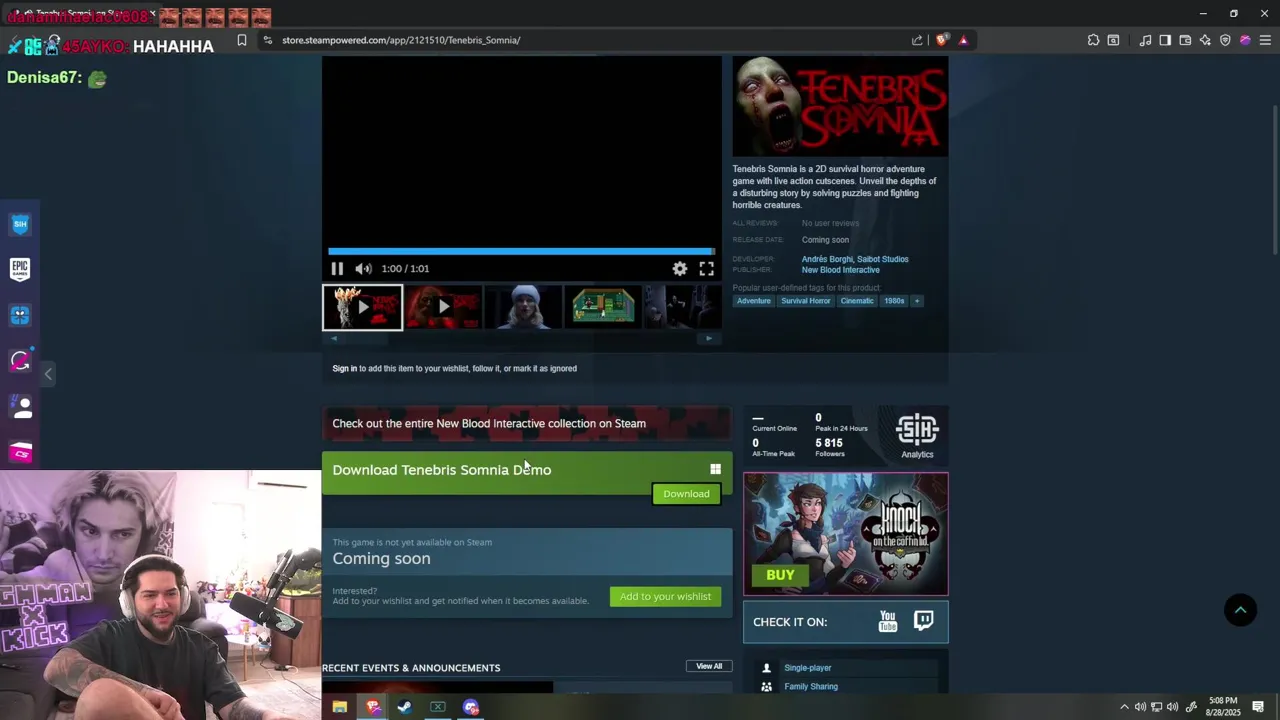Open the SIH sidebar icon
The height and width of the screenshot is (720, 1280).
20,224
